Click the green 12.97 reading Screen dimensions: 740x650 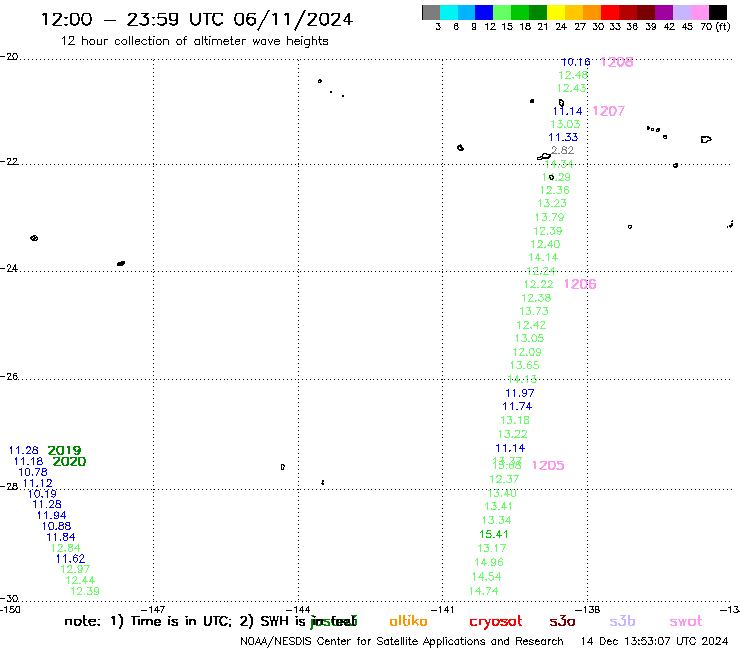tap(75, 569)
